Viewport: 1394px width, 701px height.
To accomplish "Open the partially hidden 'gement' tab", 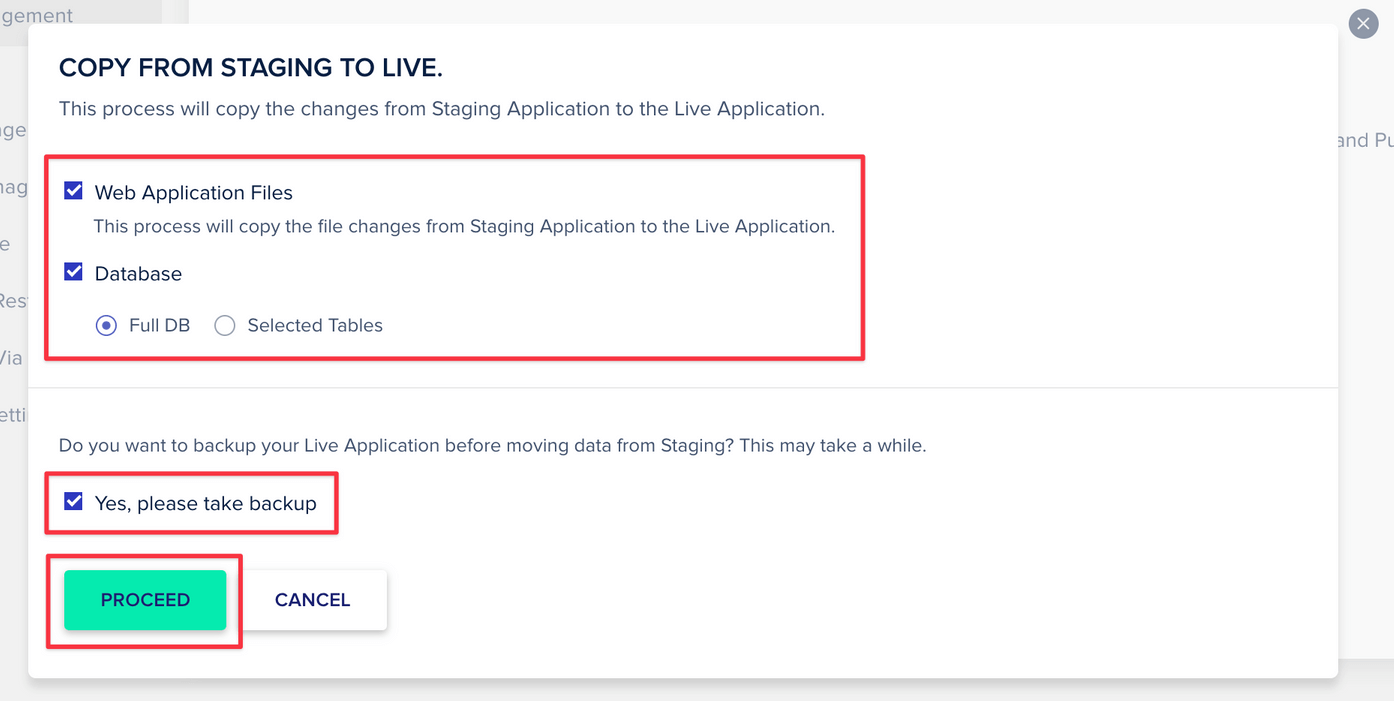I will [37, 16].
